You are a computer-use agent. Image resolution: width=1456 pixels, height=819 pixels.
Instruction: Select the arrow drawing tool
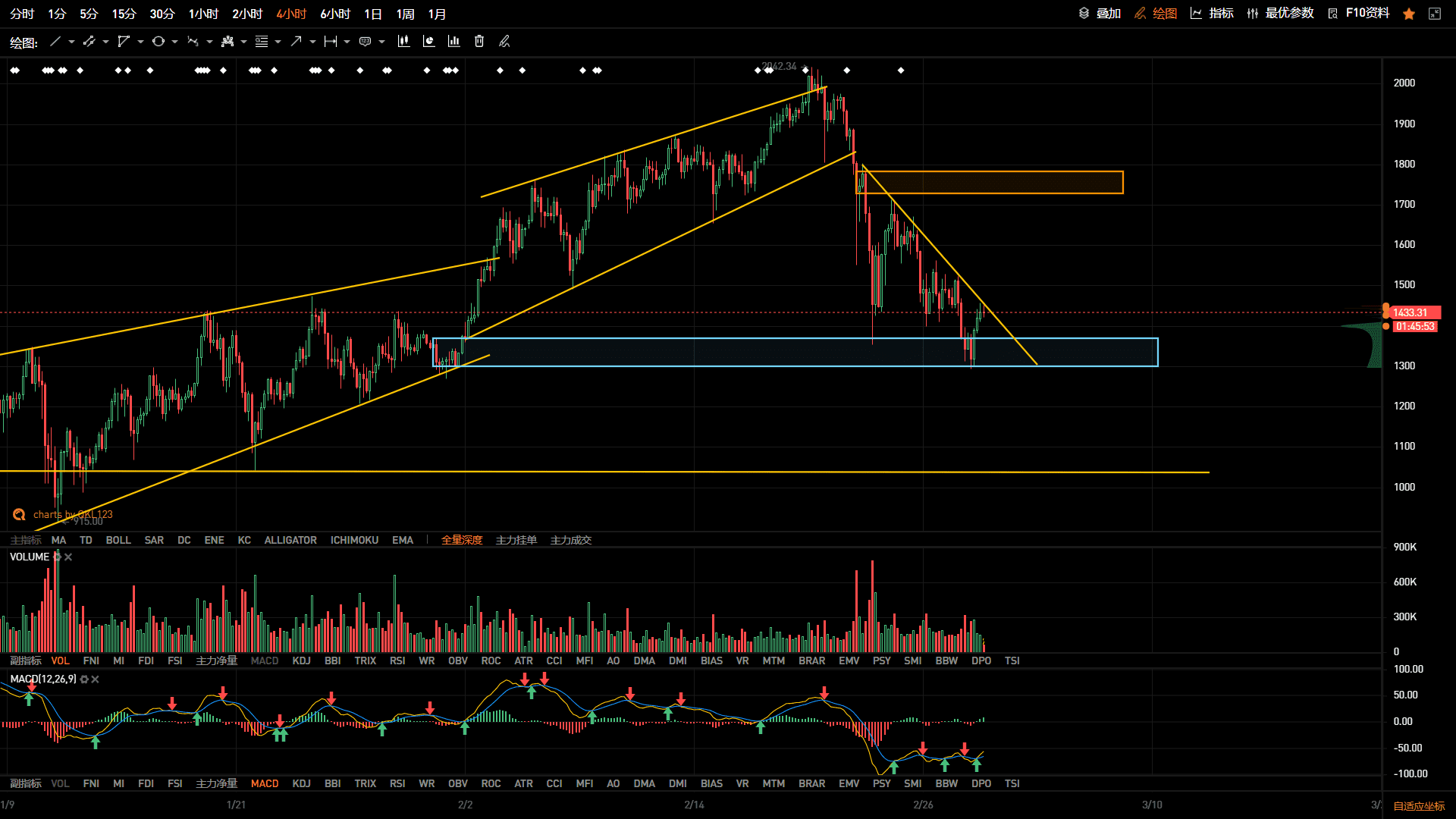(296, 42)
